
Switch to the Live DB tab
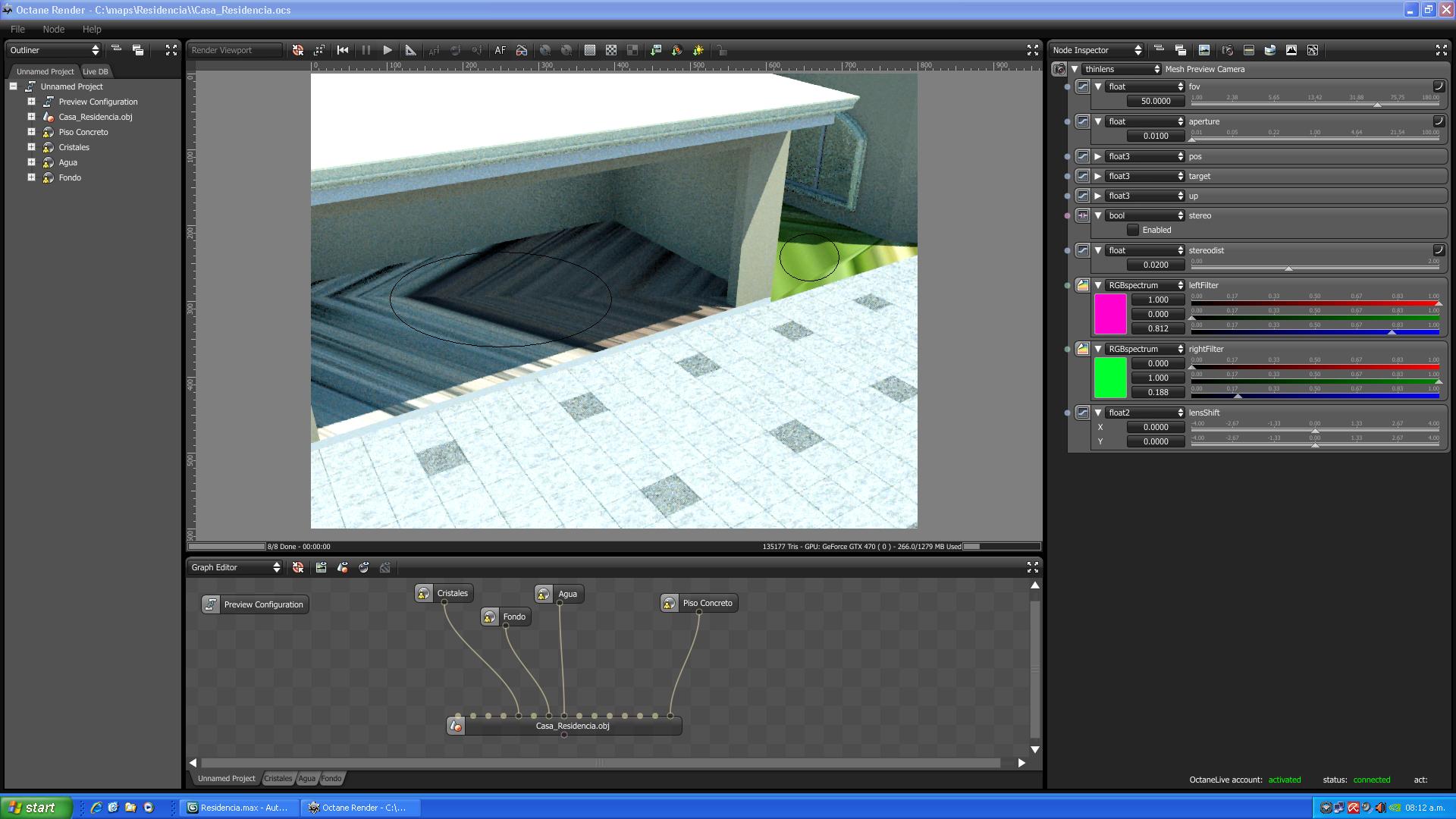(x=95, y=71)
